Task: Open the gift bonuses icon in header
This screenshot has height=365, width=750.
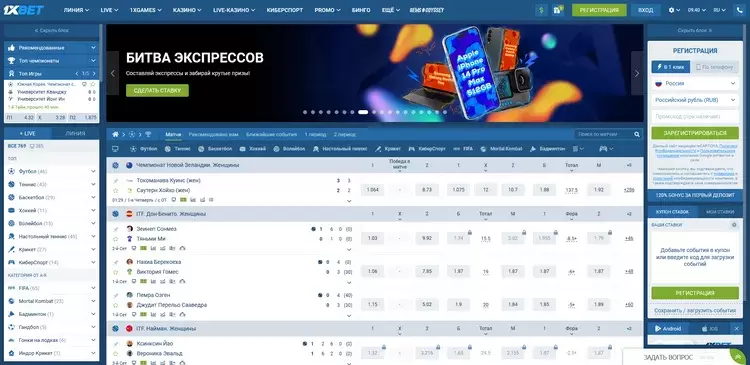Action: click(x=557, y=10)
